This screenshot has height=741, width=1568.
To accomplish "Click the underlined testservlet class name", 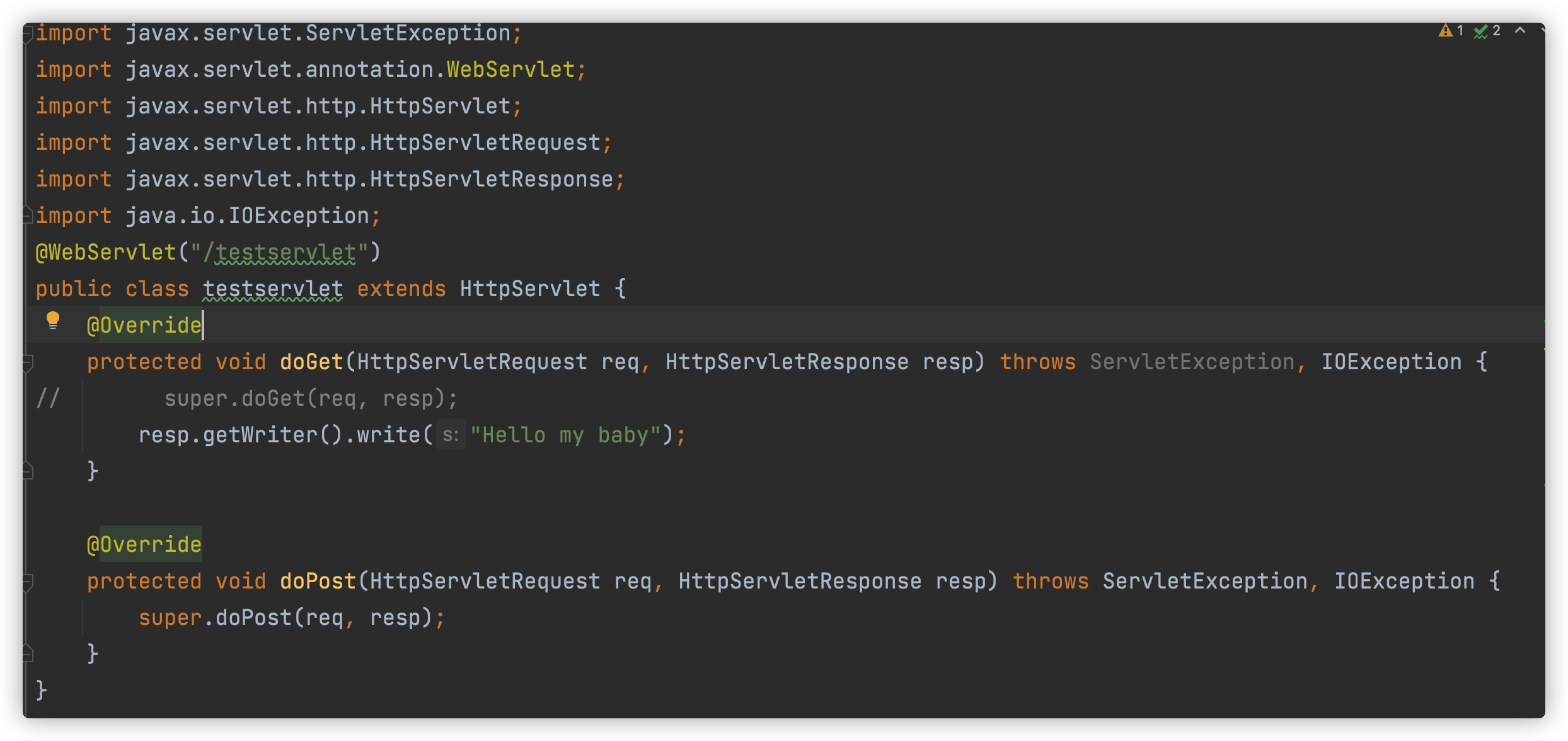I will pyautogui.click(x=272, y=289).
